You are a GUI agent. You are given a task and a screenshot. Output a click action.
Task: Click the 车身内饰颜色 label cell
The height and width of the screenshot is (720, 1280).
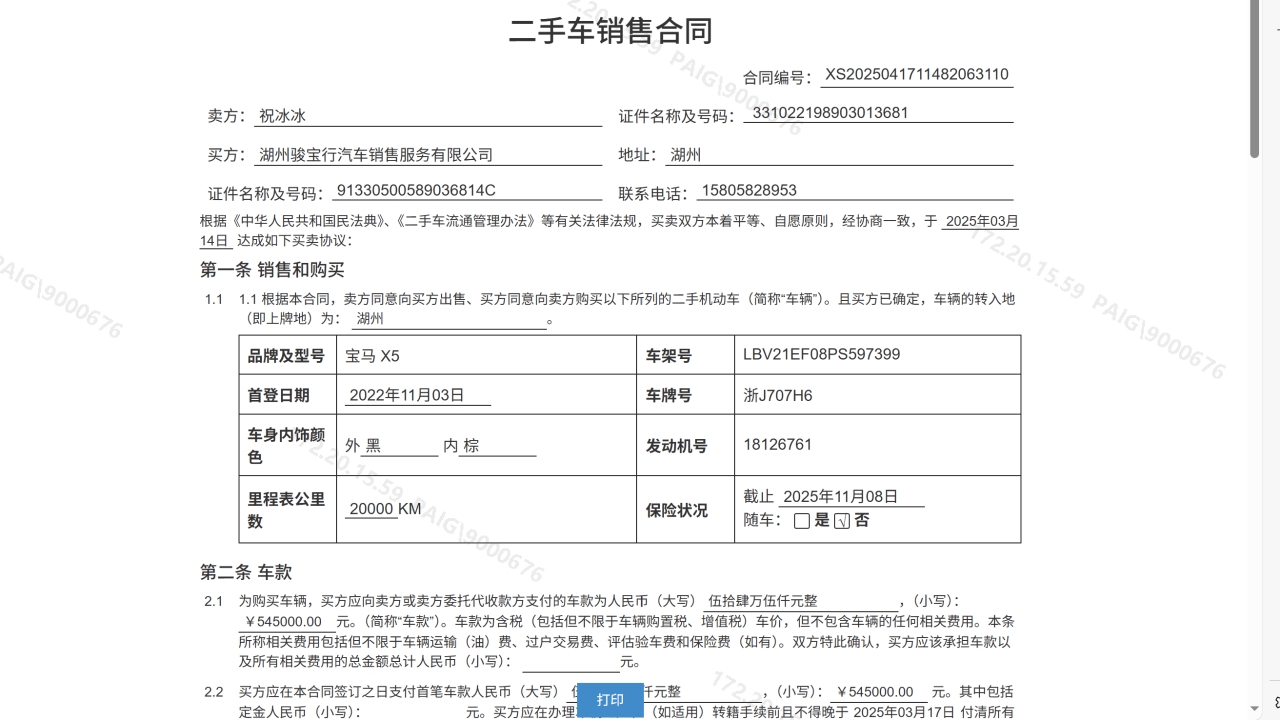[288, 445]
